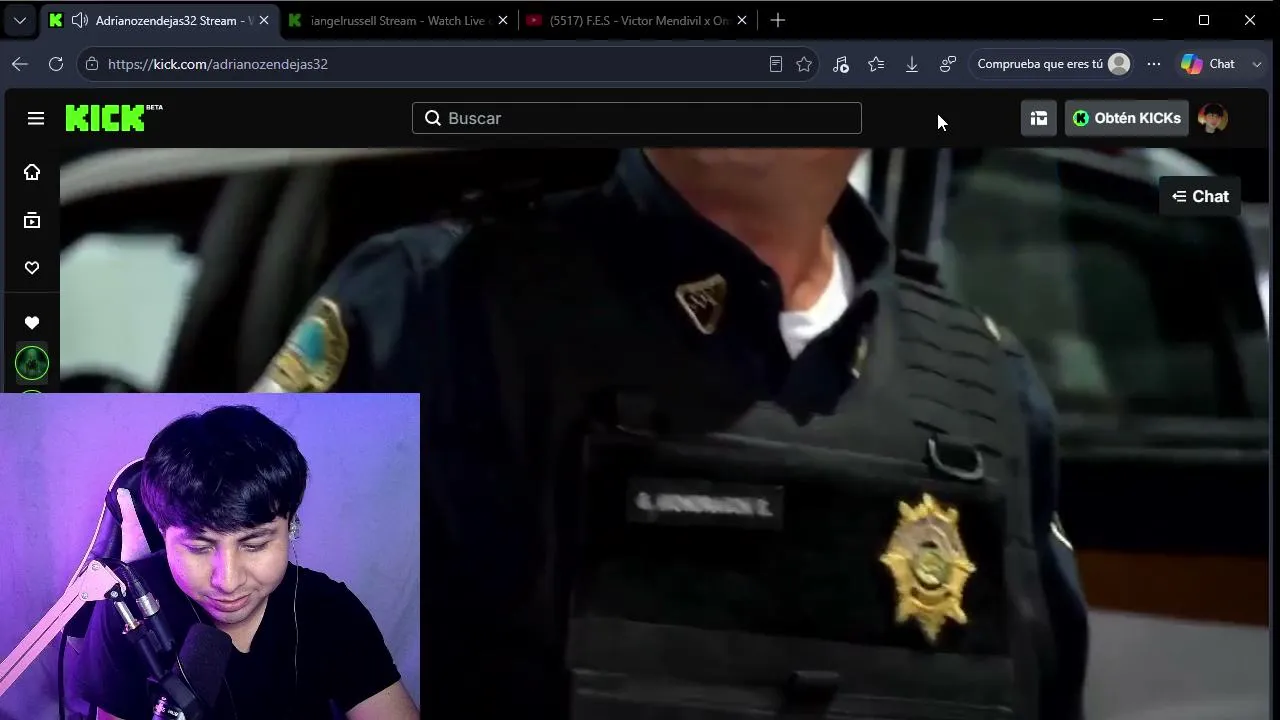Image resolution: width=1280 pixels, height=720 pixels.
Task: View site information lock icon
Action: (92, 64)
